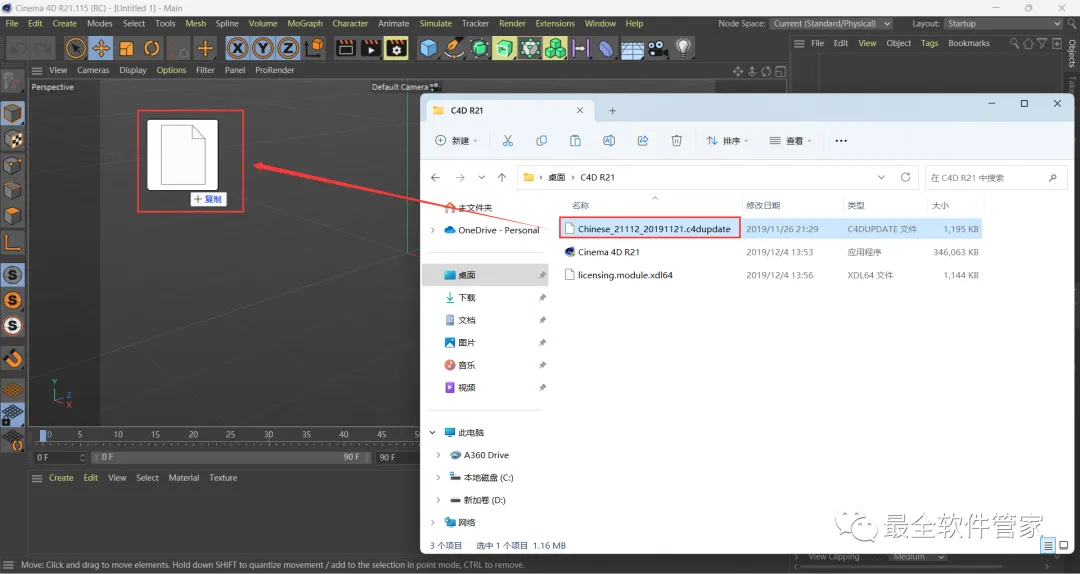
Task: Activate the Scale tool
Action: [x=127, y=48]
